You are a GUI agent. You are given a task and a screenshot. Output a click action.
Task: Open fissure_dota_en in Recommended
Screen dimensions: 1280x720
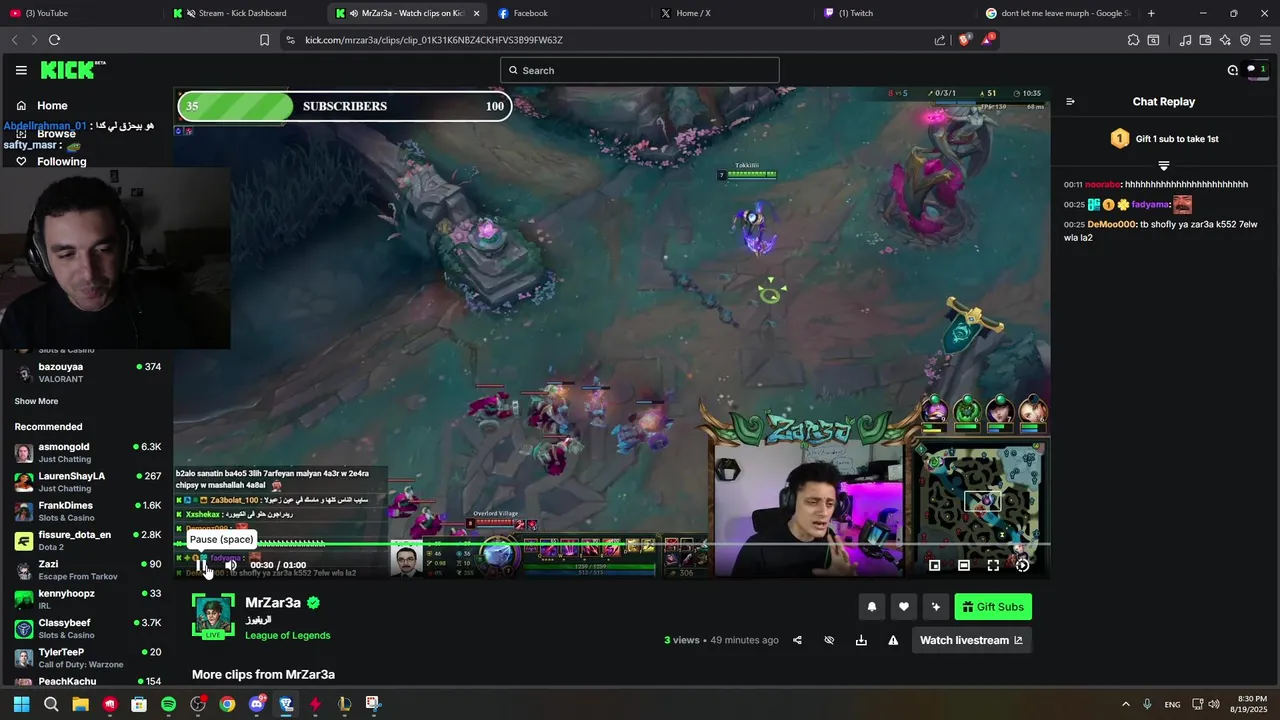(87, 541)
